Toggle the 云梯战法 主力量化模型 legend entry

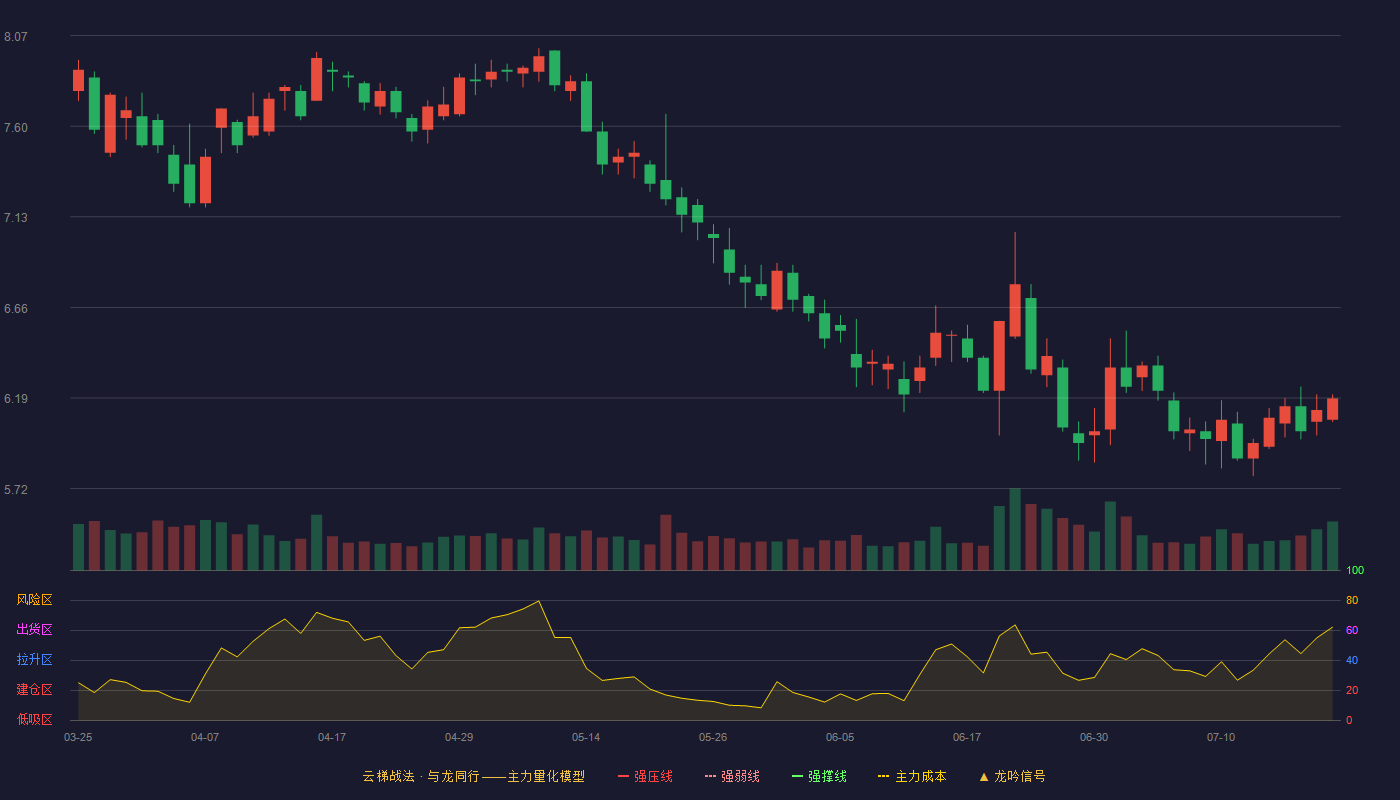click(x=473, y=776)
